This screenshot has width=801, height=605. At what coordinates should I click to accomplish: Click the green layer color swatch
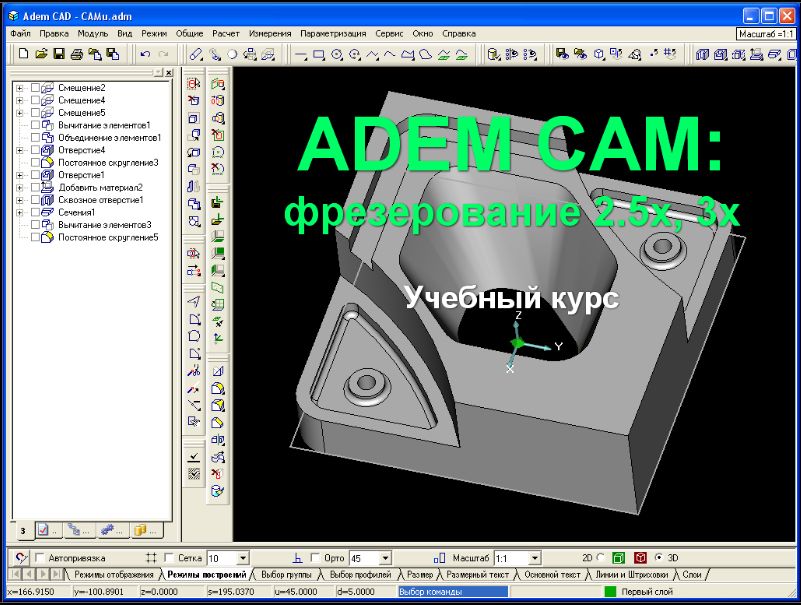point(610,592)
